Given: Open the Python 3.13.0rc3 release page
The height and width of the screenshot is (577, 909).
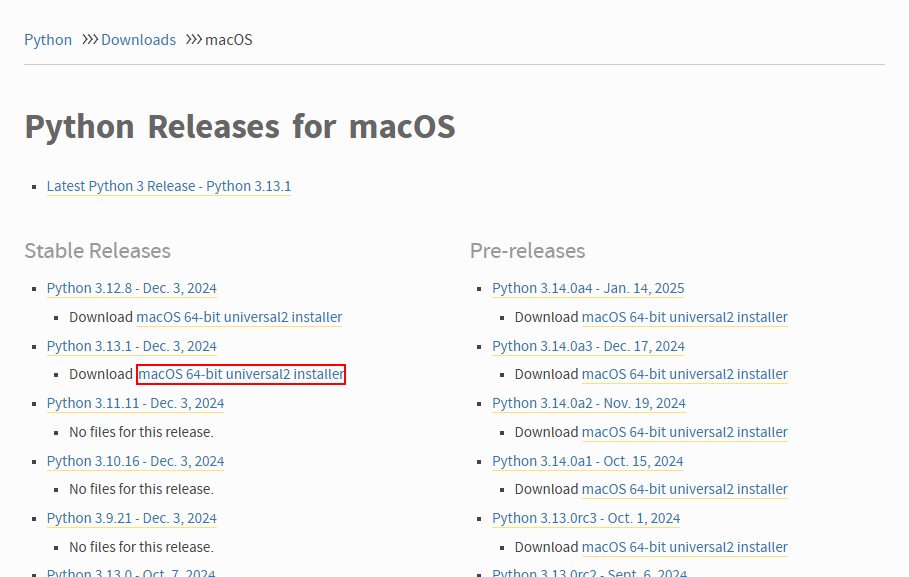Looking at the screenshot, I should click(586, 518).
